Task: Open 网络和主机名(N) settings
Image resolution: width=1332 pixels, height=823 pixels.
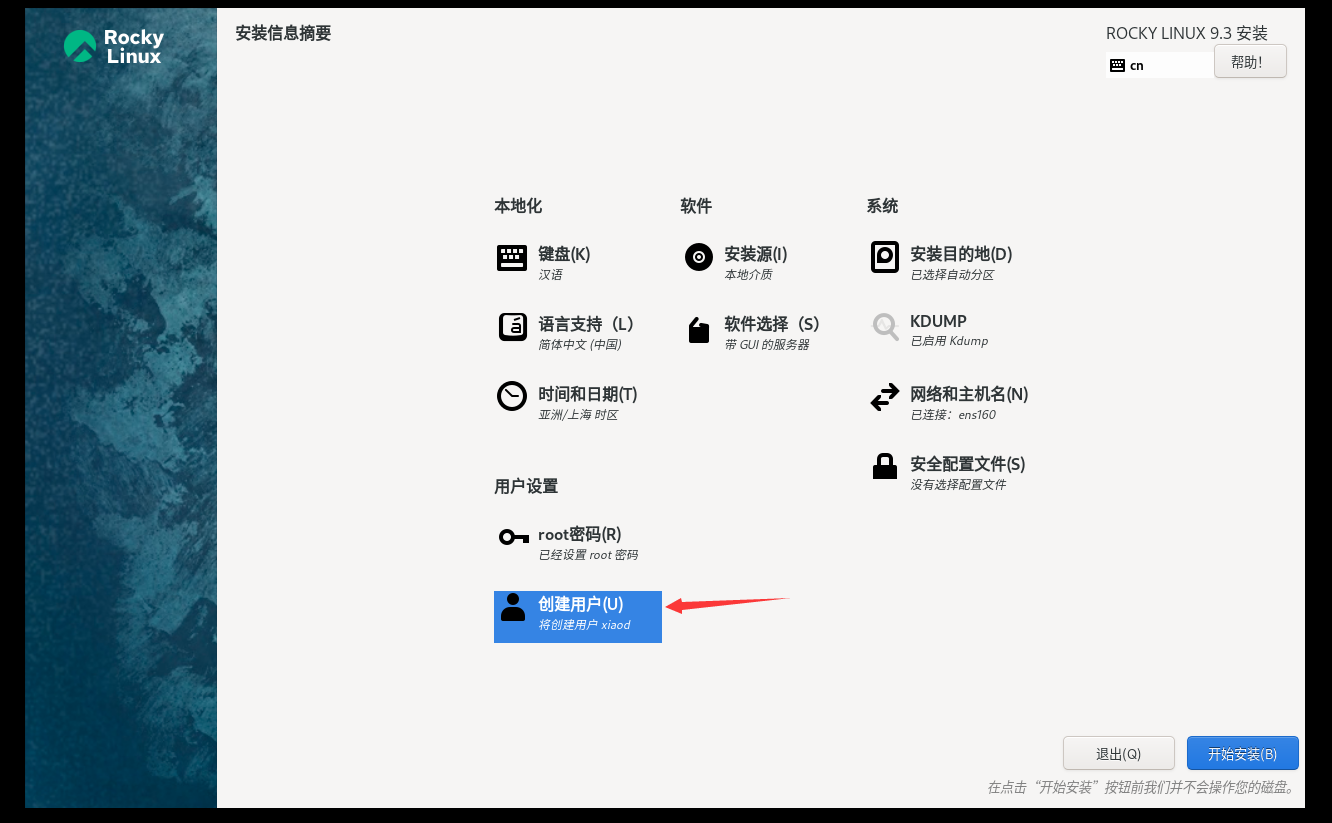Action: click(969, 394)
